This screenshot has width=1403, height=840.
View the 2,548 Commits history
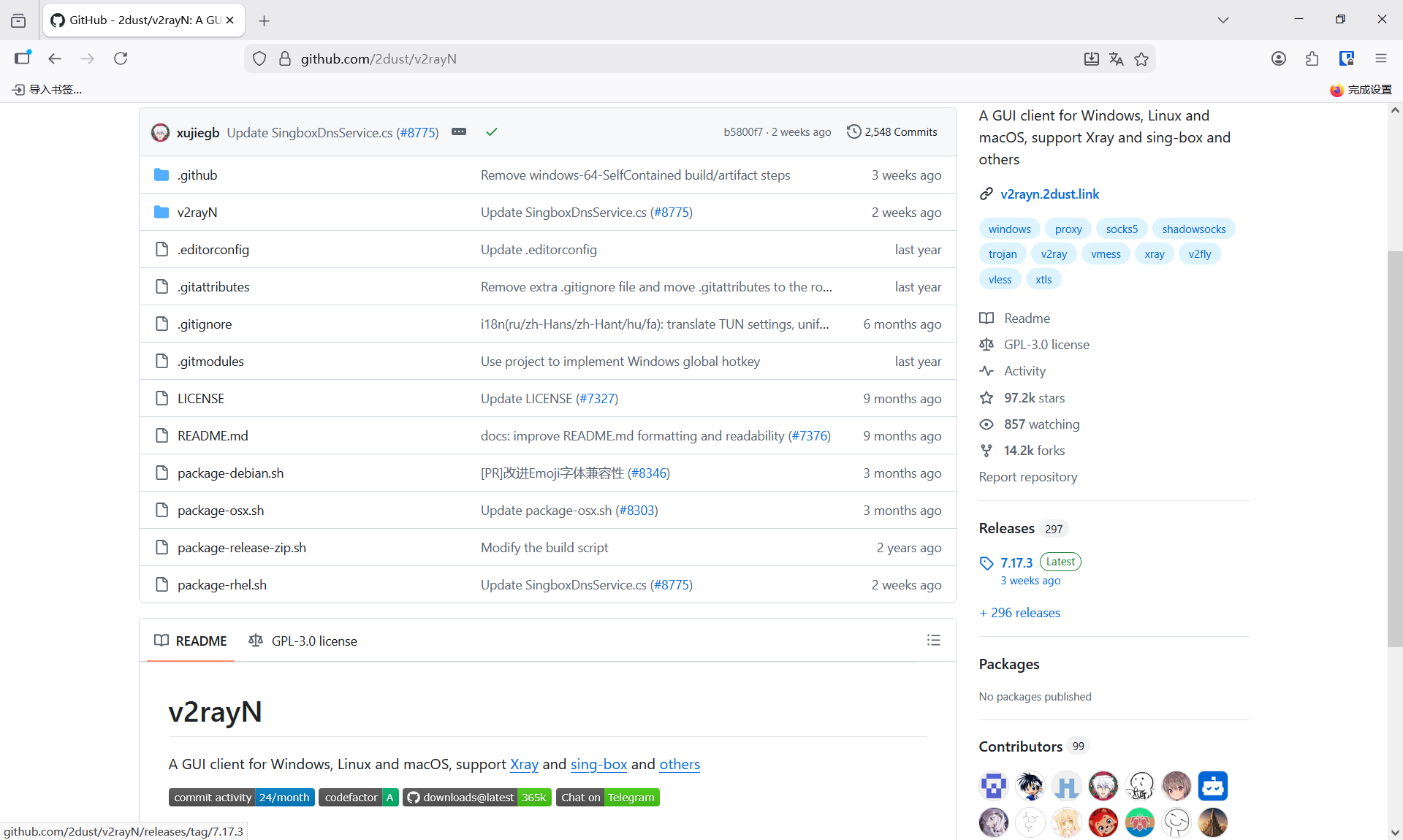[891, 131]
